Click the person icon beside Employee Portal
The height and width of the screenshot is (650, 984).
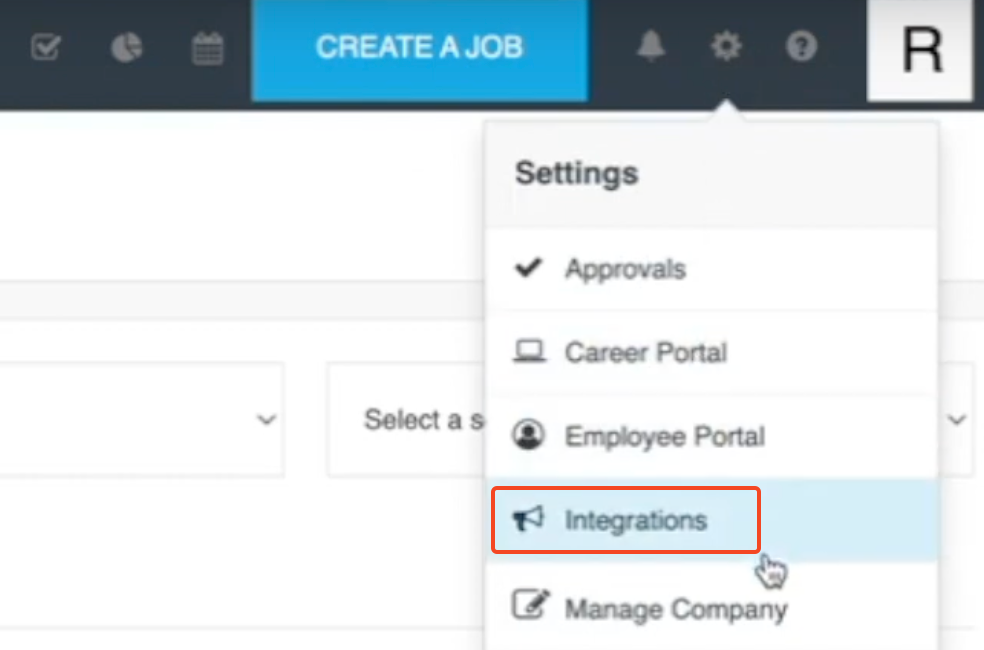(528, 436)
